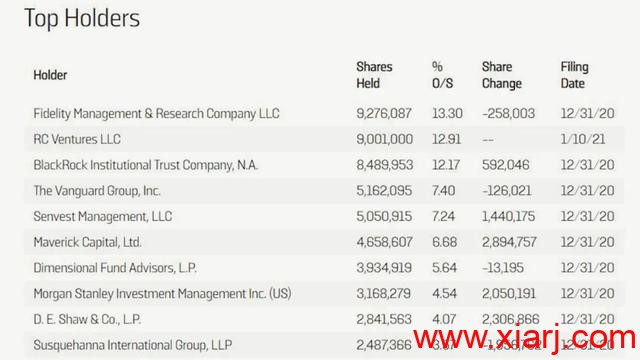640x360 pixels.
Task: Click the Top Holders heading
Action: 82,18
